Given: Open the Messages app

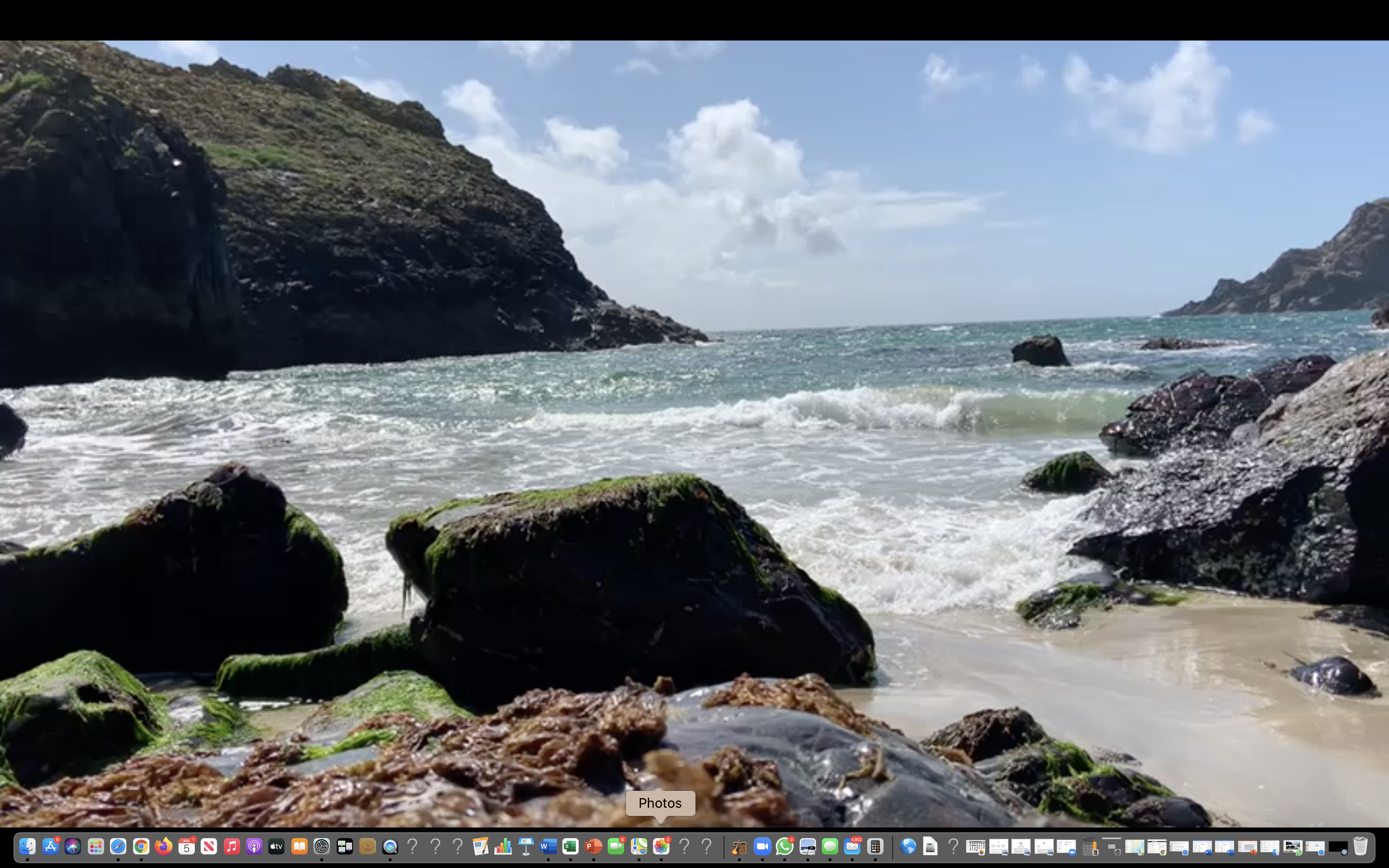Looking at the screenshot, I should (830, 846).
